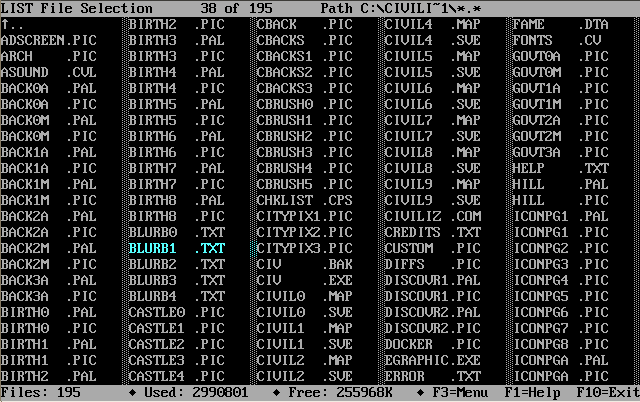The image size is (640, 402).
Task: Click the Path C:\CIVILI~1\*.* header
Action: (x=401, y=8)
